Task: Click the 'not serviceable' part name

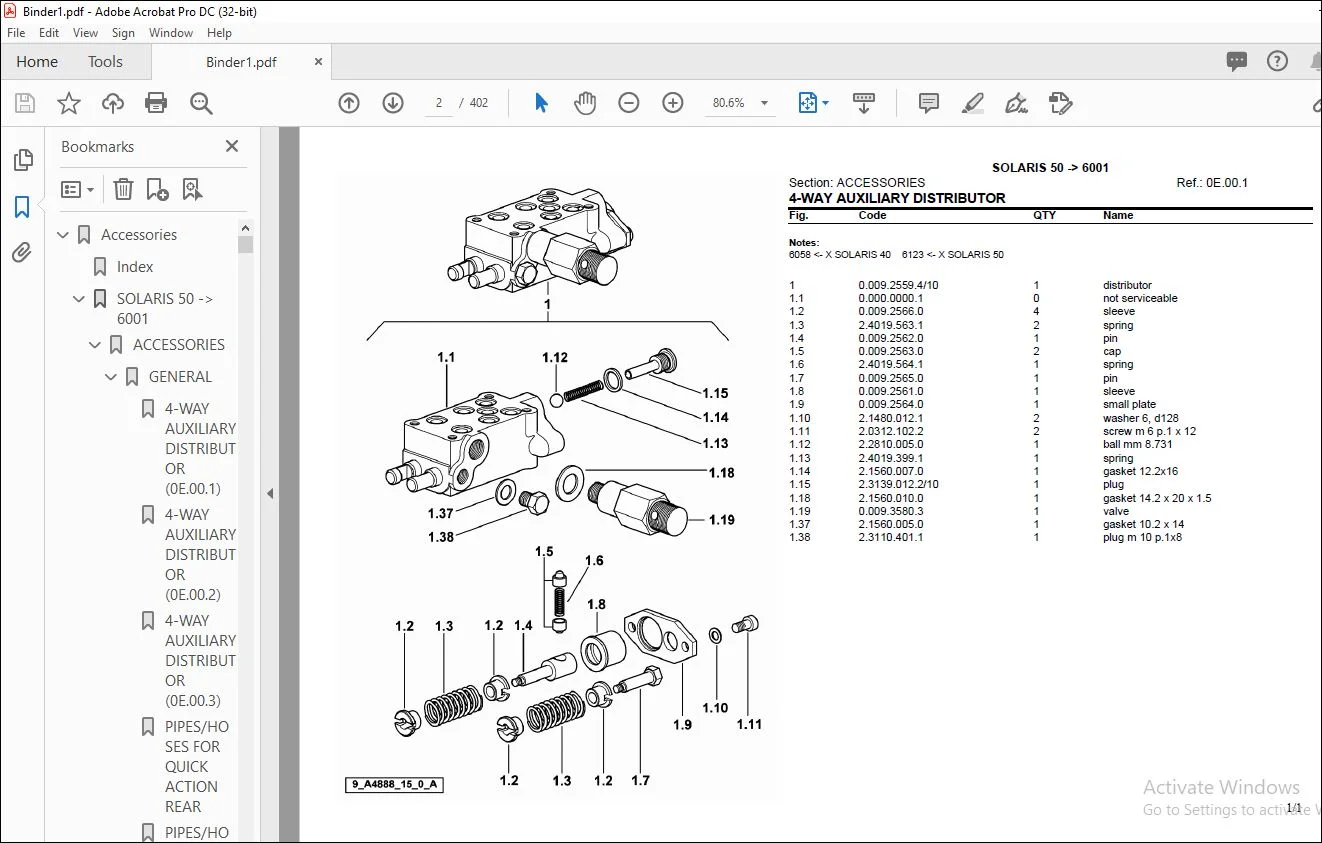Action: (x=1140, y=298)
